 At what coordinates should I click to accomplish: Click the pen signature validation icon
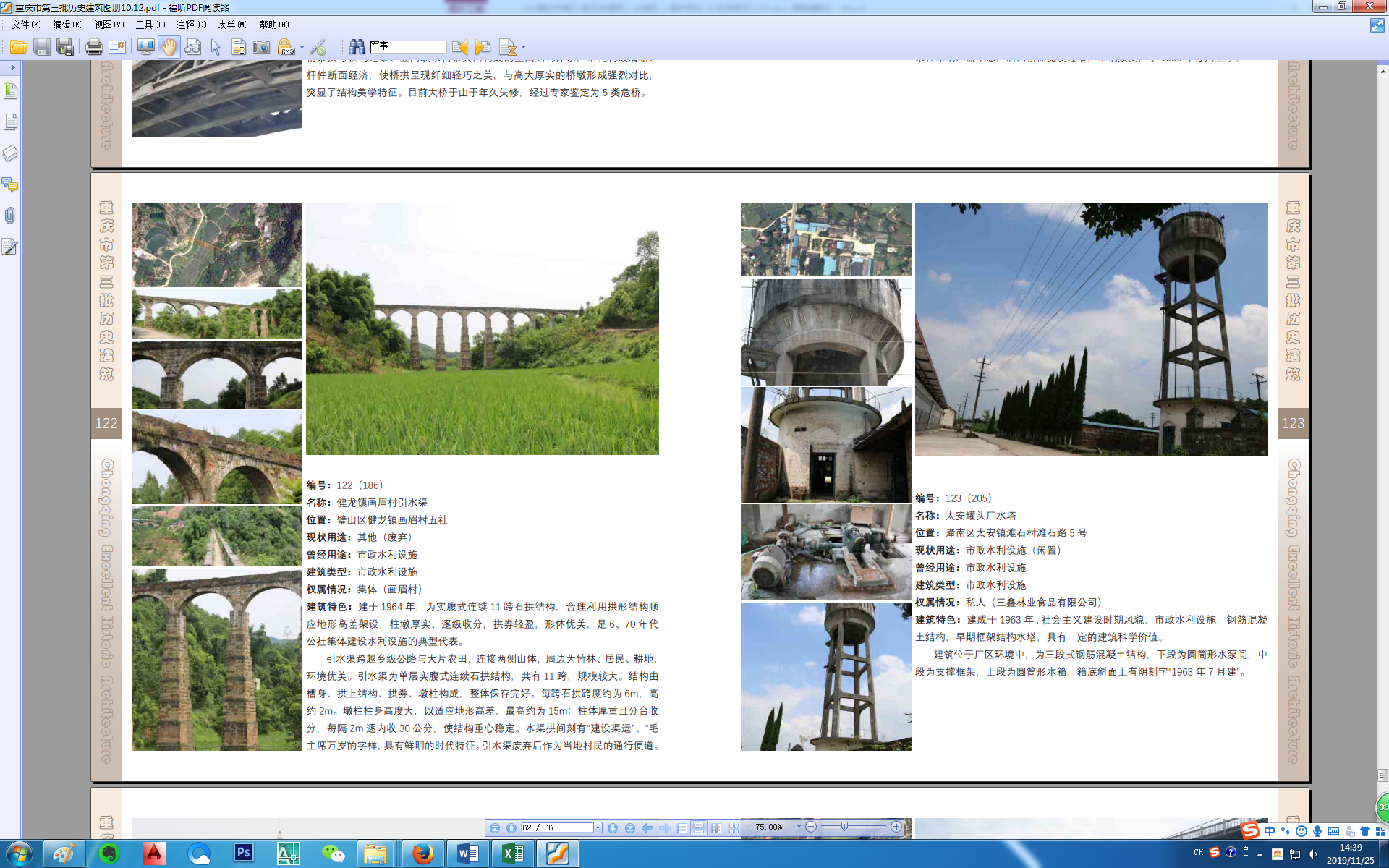[x=318, y=47]
